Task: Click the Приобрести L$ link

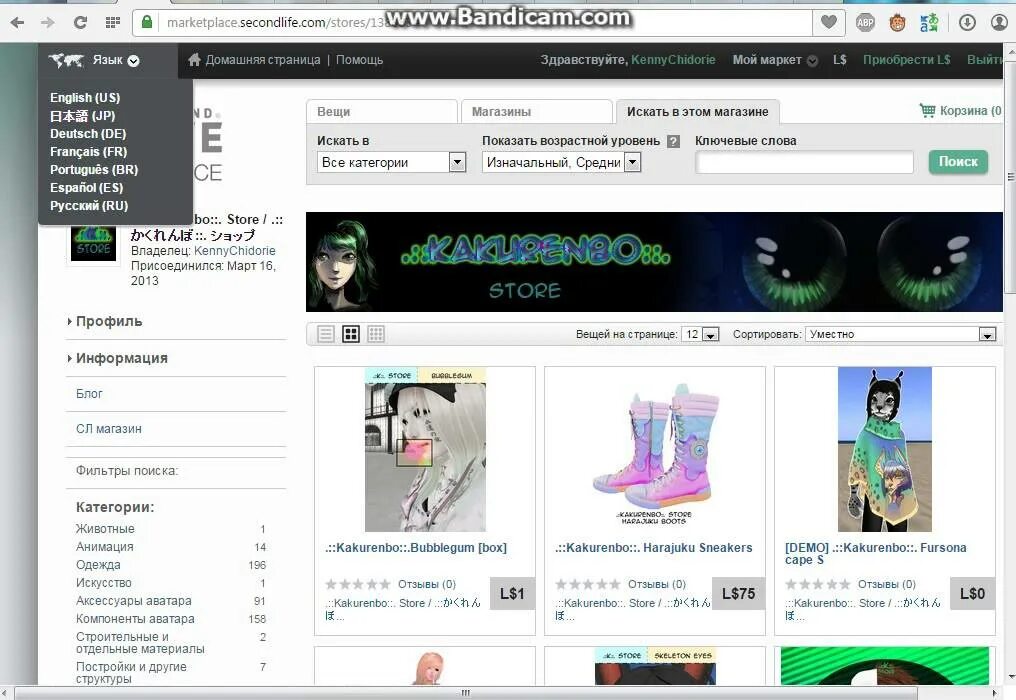Action: point(906,60)
